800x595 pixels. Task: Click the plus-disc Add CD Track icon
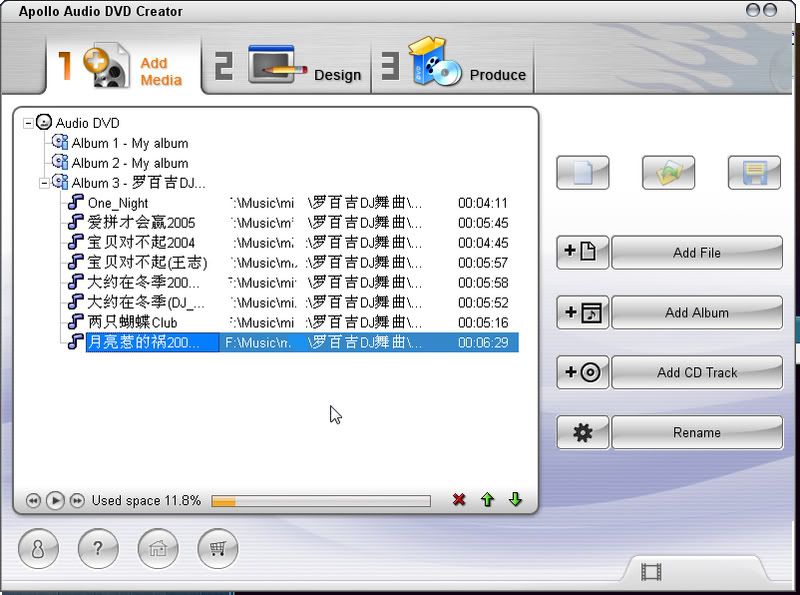click(583, 372)
